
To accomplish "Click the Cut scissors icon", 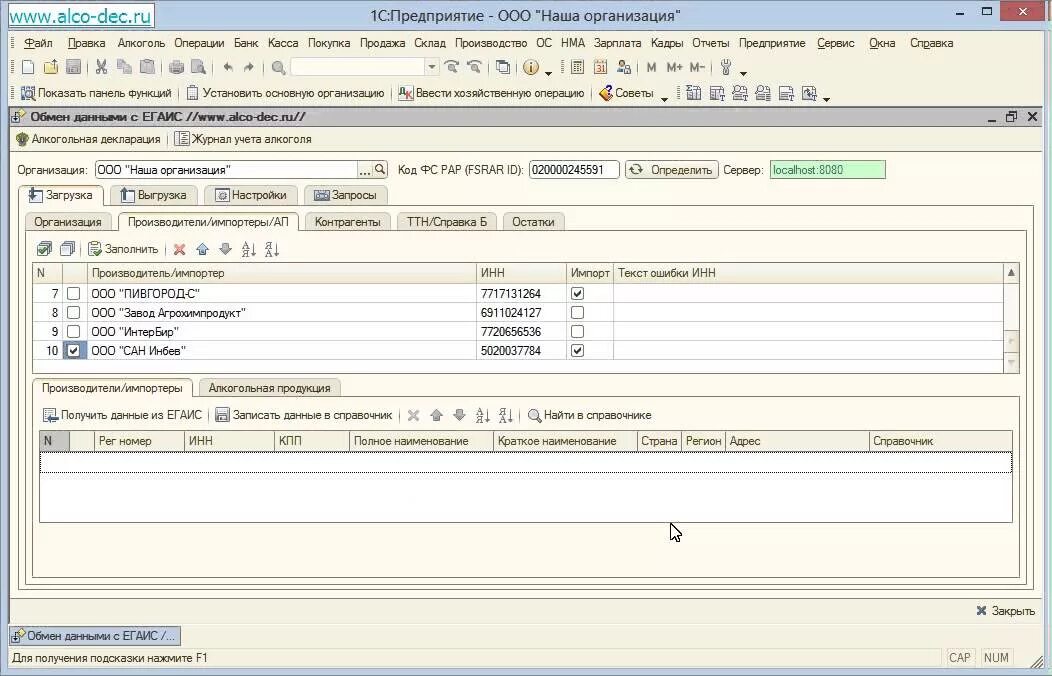I will click(101, 67).
